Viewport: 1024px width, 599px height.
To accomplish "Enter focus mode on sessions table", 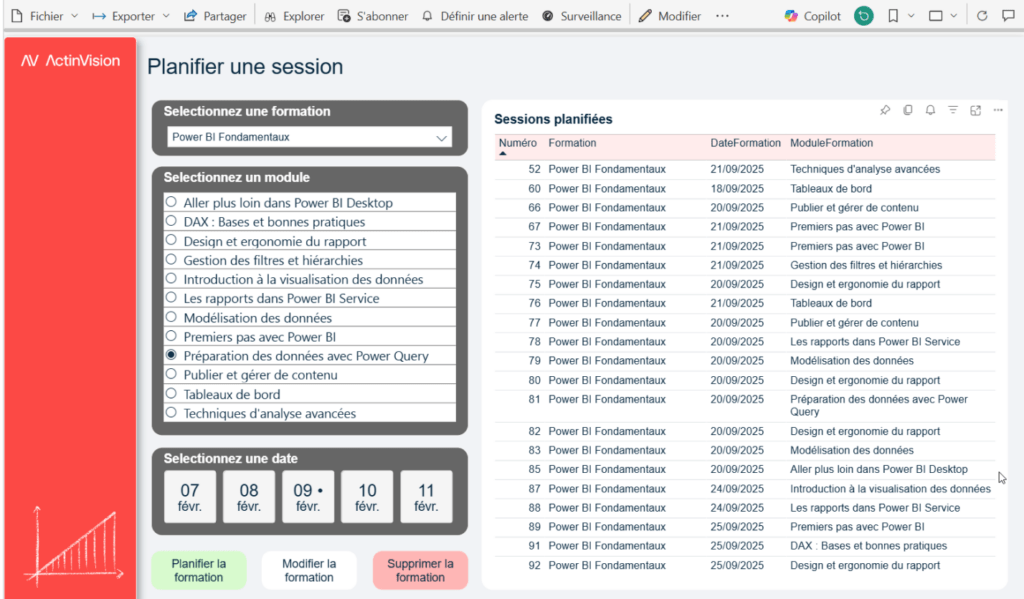I will (x=975, y=110).
